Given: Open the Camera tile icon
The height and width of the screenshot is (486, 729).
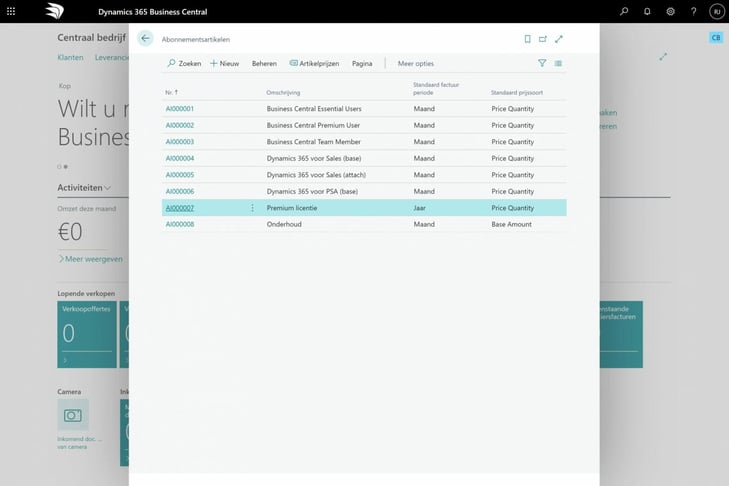Looking at the screenshot, I should tap(73, 415).
